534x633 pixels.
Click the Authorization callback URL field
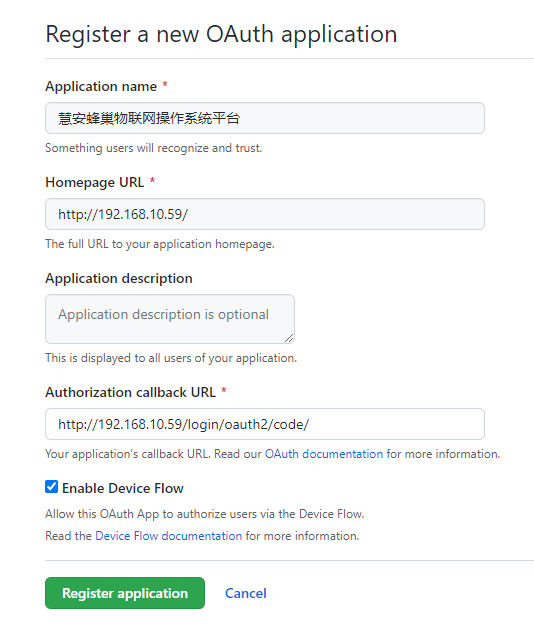pos(265,424)
